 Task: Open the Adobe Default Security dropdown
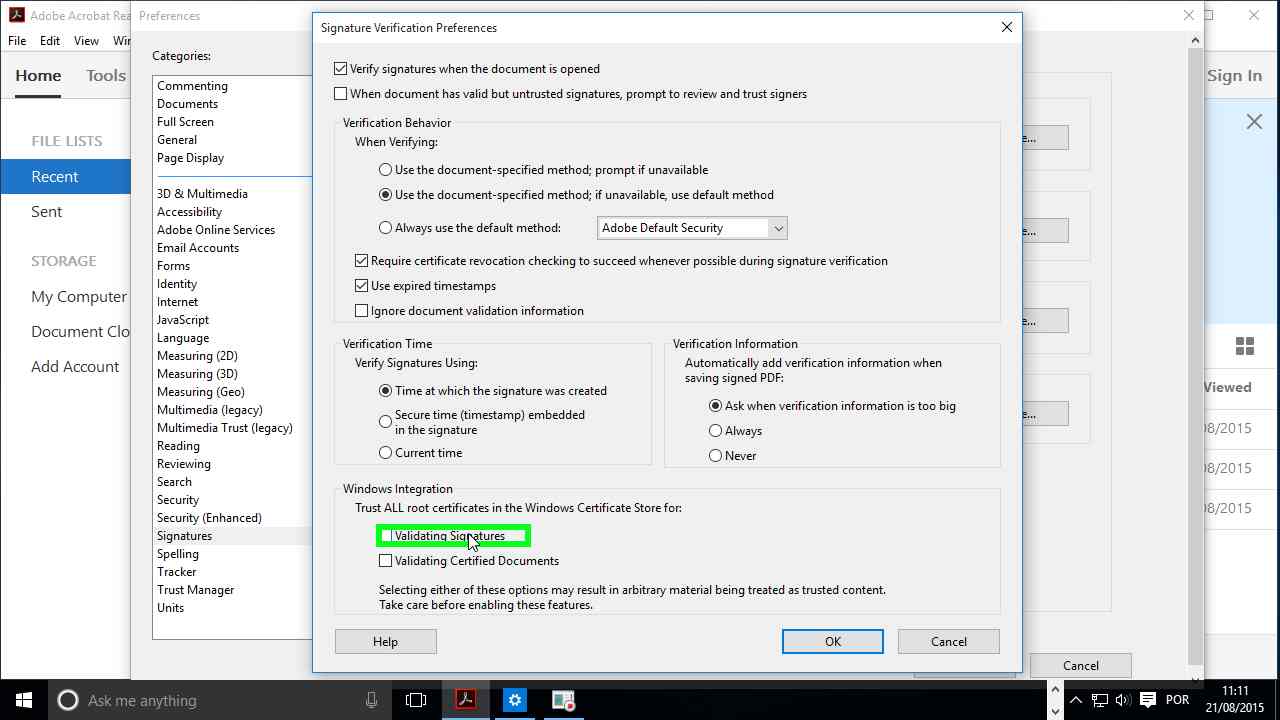coord(692,228)
